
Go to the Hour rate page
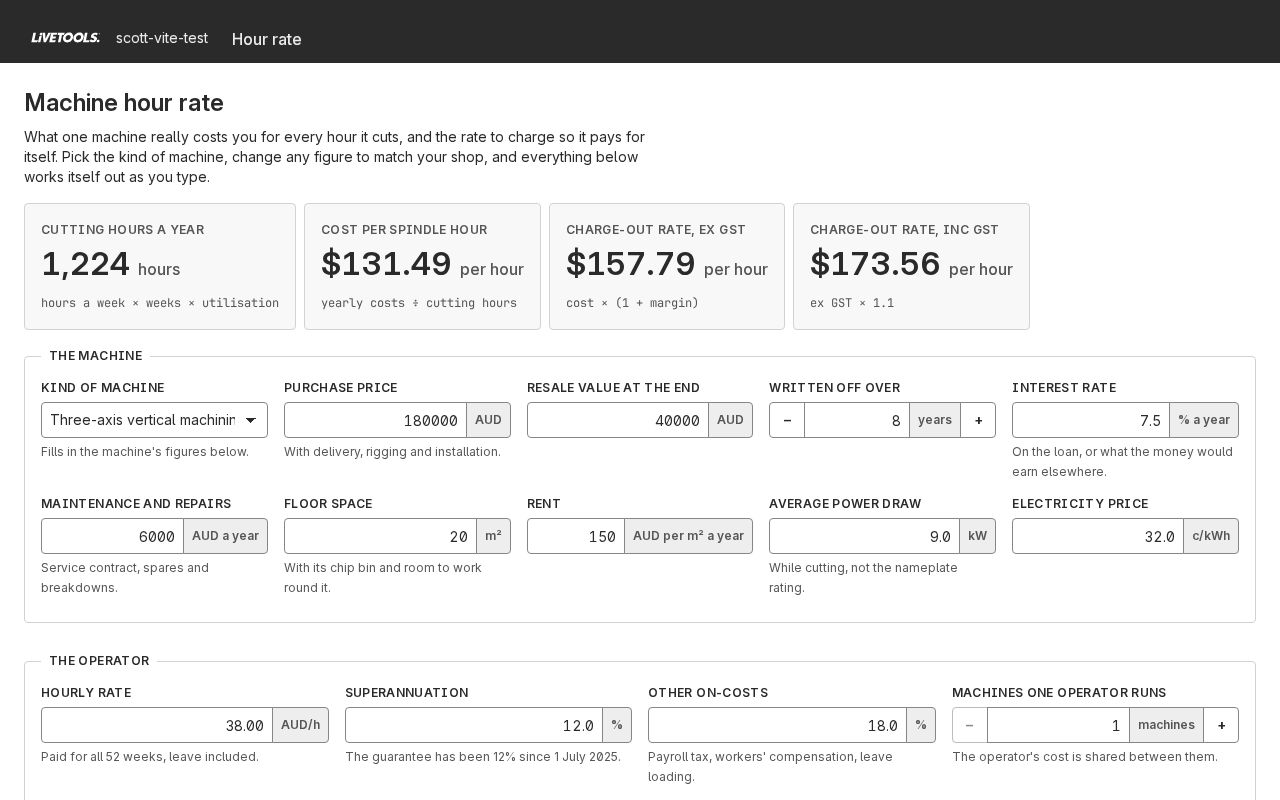pos(267,39)
